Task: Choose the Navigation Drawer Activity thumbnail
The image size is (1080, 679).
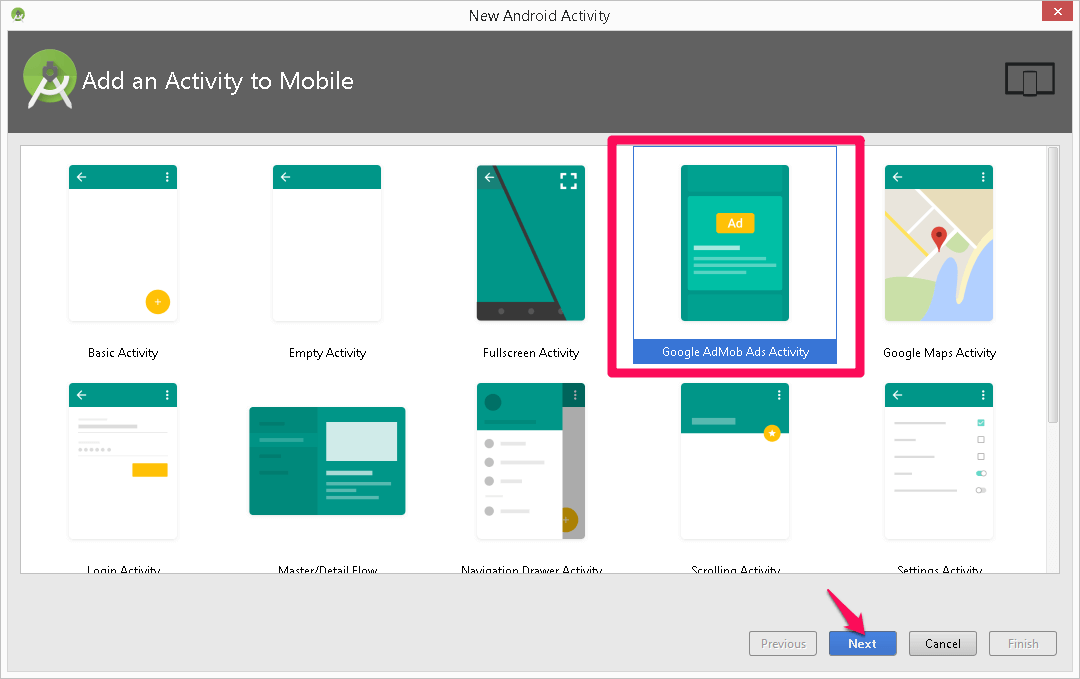Action: (x=531, y=461)
